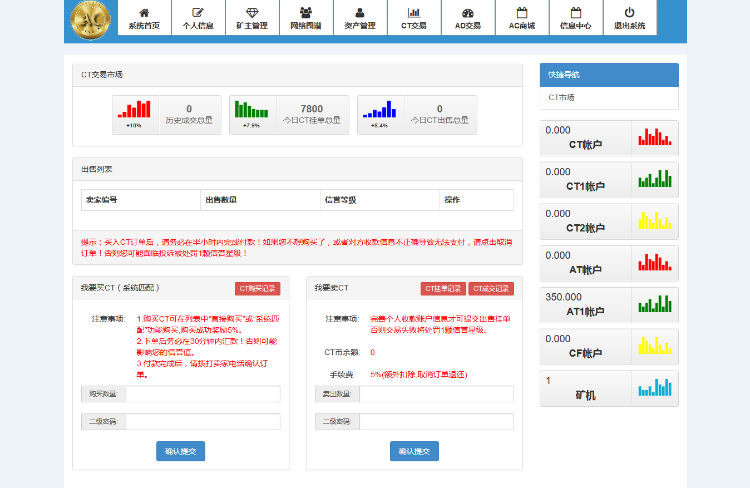This screenshot has height=488, width=750.
Task: Click the 历史成交总量 label
Action: coord(189,121)
